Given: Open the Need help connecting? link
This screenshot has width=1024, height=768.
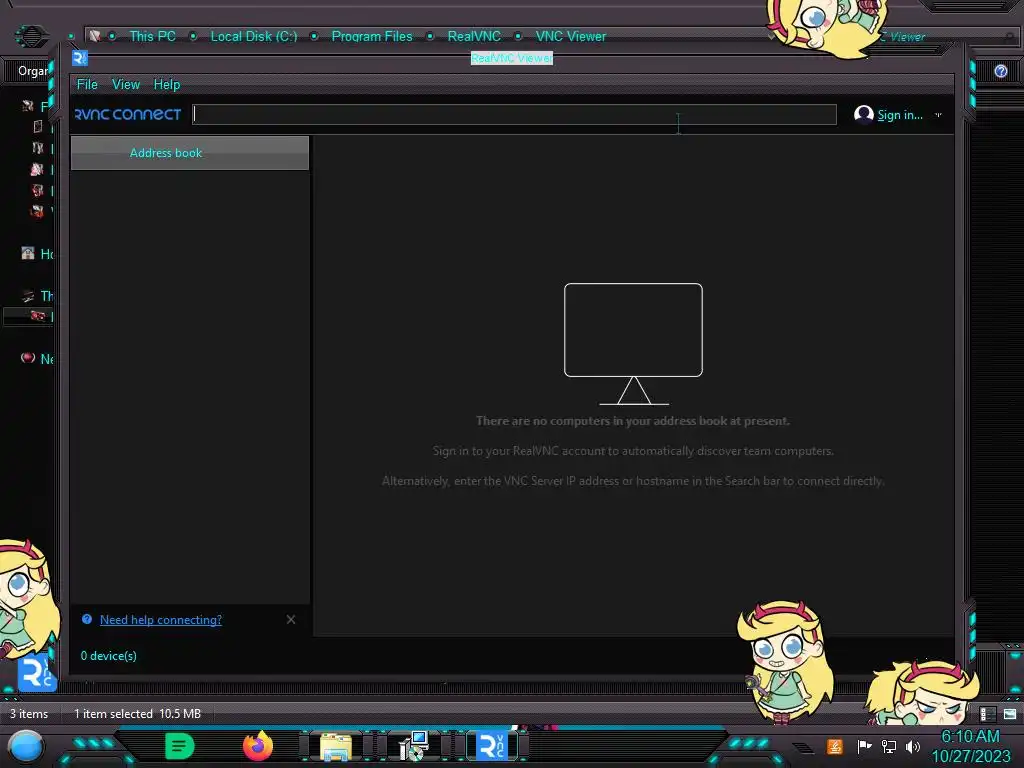Looking at the screenshot, I should [161, 620].
